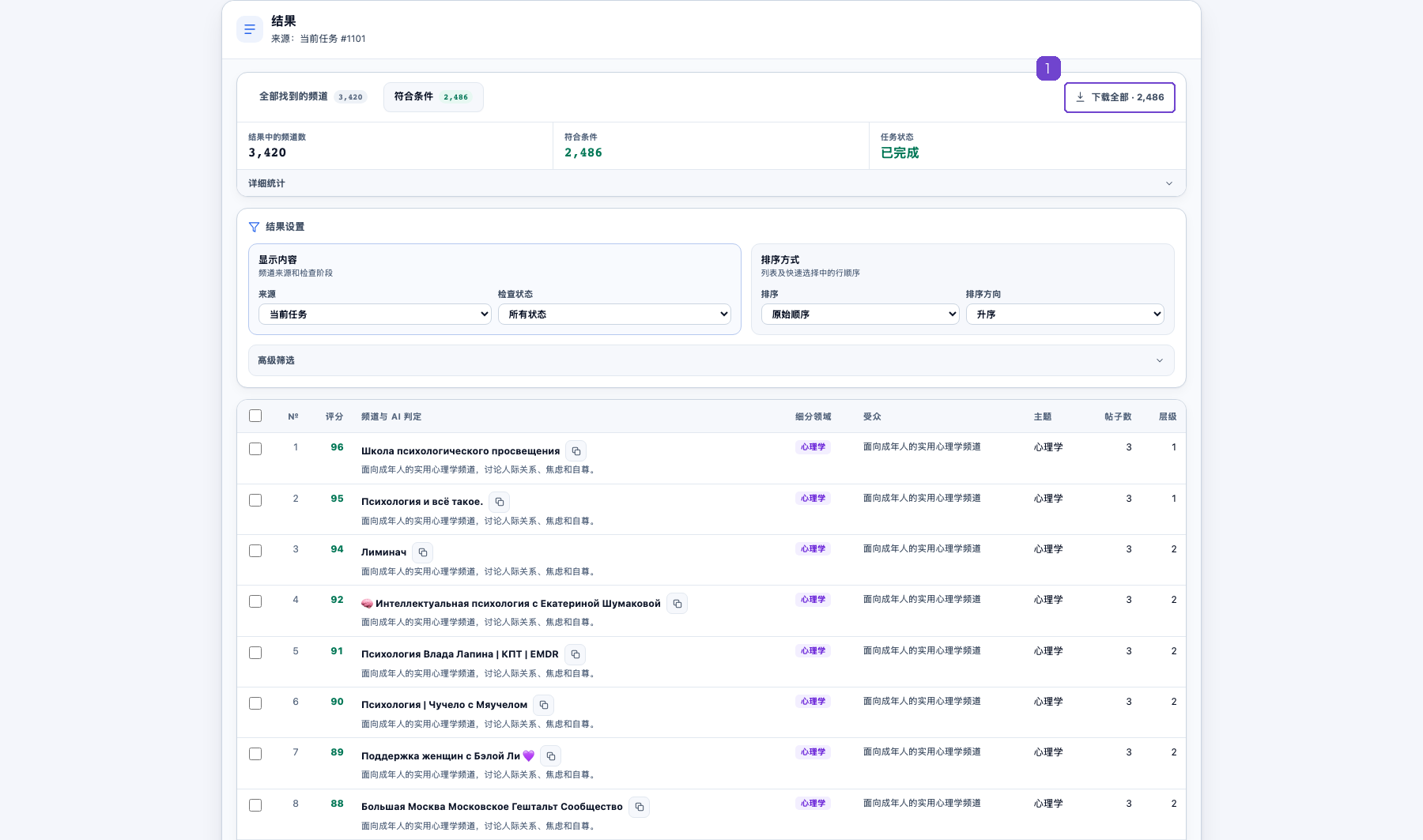Click the results list icon beside 结果 header

coord(250,29)
